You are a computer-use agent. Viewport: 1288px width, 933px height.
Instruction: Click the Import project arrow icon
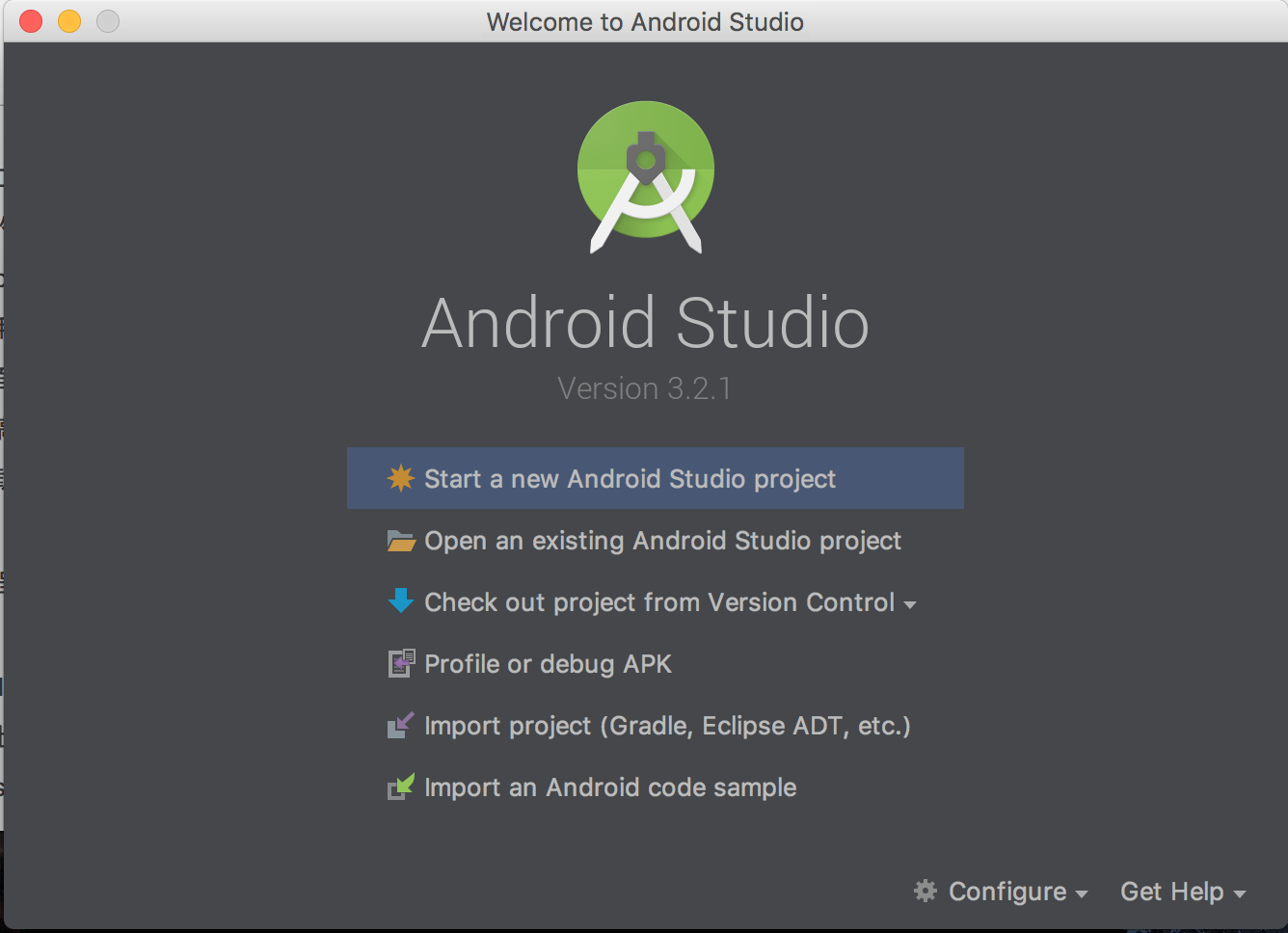coord(401,725)
